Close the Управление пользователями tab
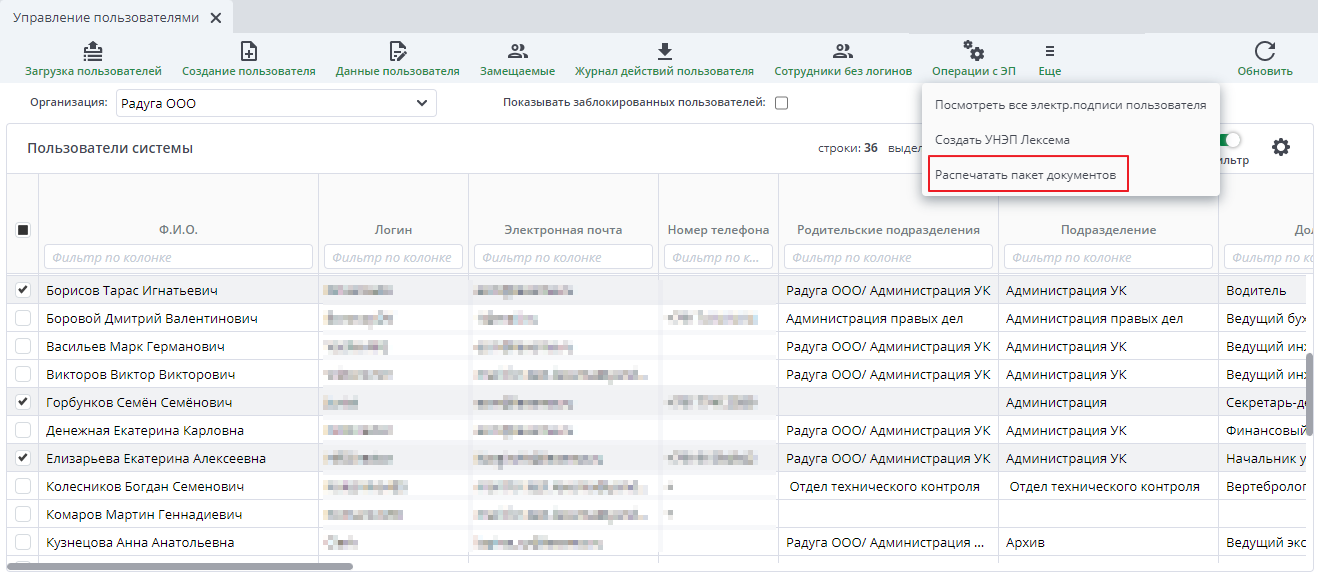Viewport: 1318px width, 576px height. tap(216, 18)
